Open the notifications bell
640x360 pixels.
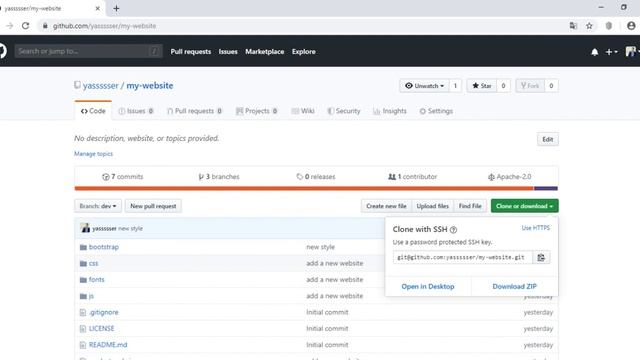point(595,52)
